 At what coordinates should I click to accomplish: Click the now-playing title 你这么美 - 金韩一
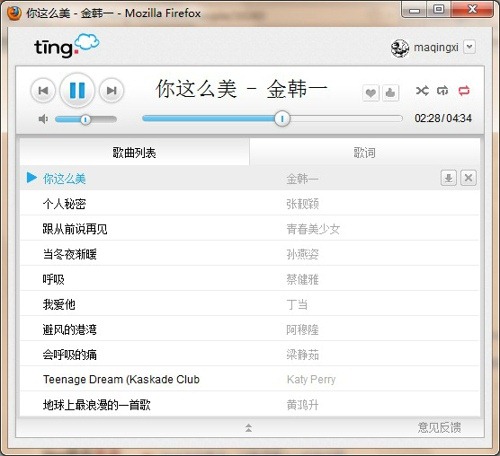tap(241, 89)
